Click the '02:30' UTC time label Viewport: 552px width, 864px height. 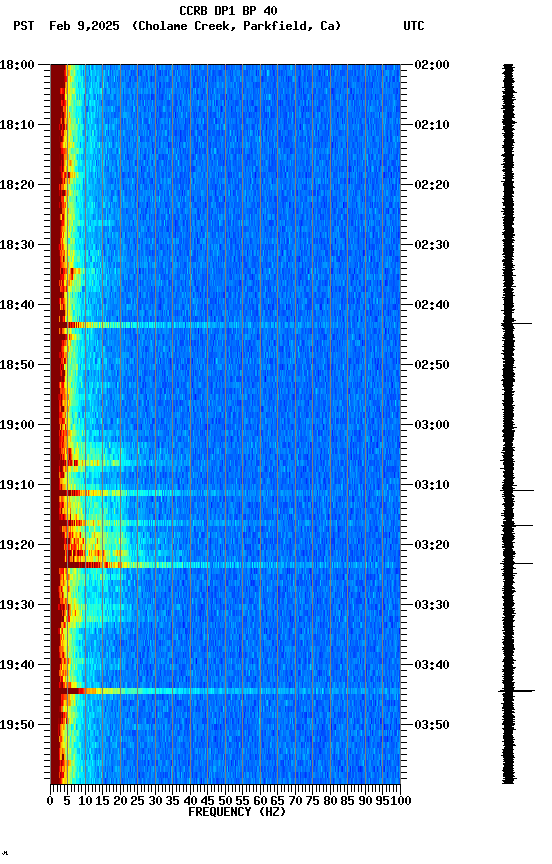(x=432, y=245)
